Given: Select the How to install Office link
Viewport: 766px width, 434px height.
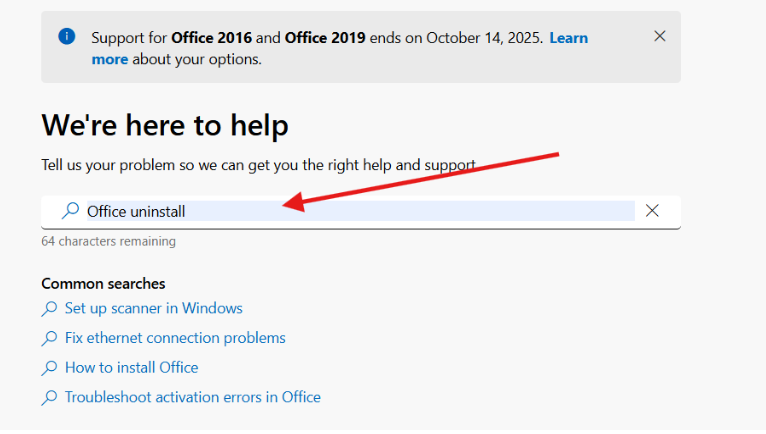Looking at the screenshot, I should click(x=131, y=368).
